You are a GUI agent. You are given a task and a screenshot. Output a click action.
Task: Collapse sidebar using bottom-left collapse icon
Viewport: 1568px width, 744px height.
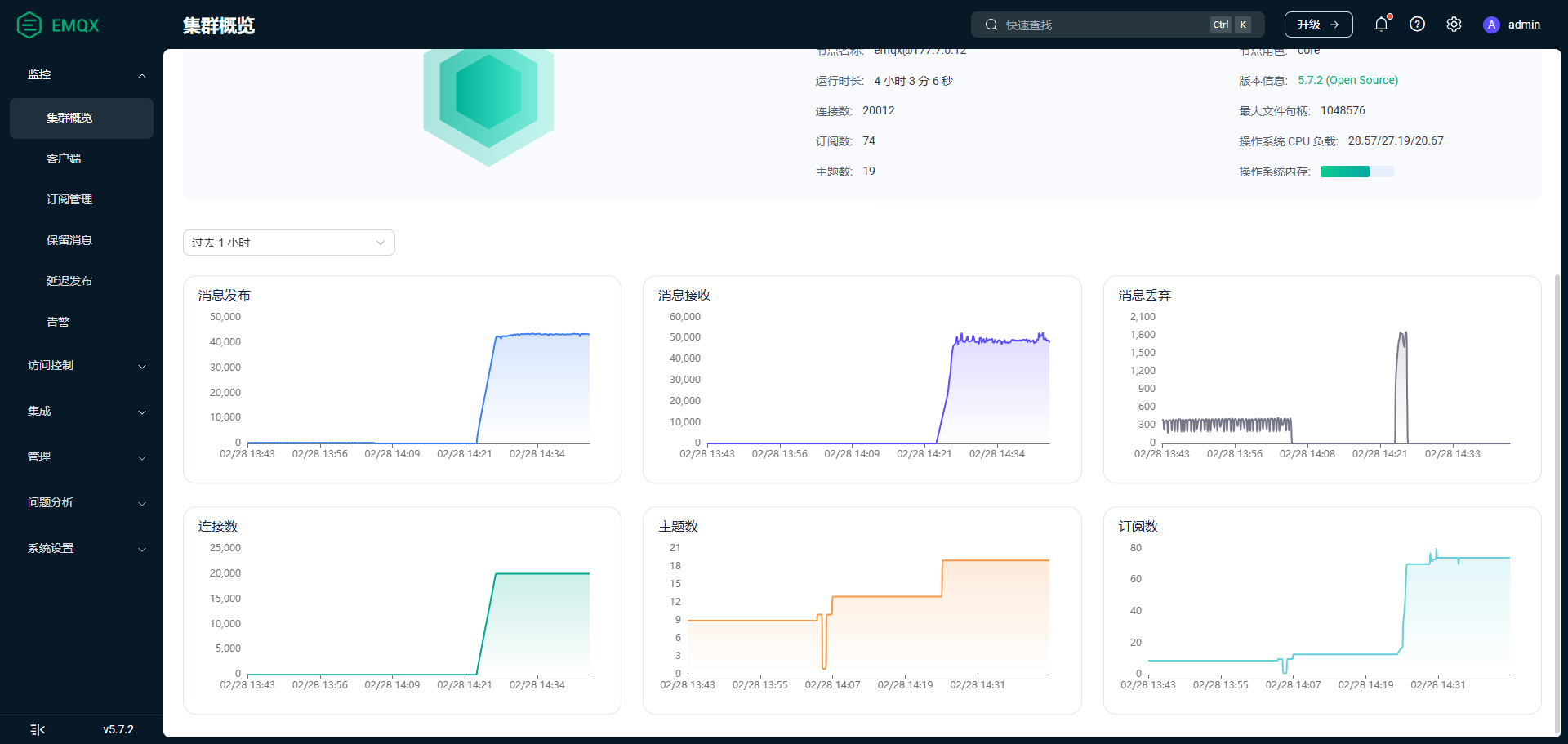tap(38, 729)
